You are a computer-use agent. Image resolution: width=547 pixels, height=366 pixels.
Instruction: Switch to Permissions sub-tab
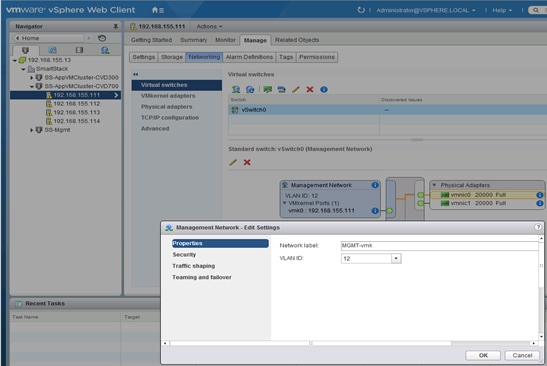(317, 57)
